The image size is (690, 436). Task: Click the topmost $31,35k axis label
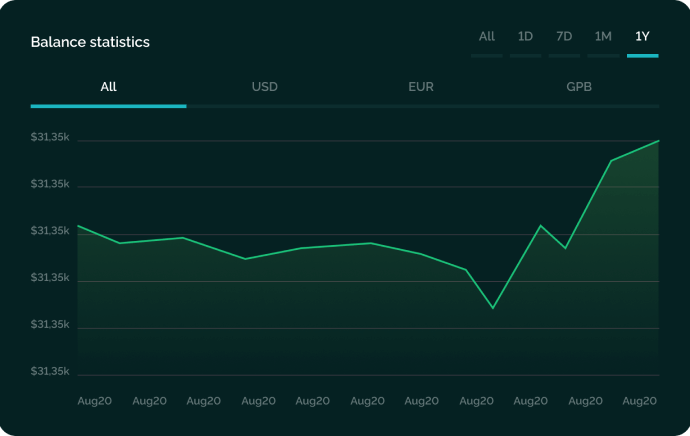[50, 137]
